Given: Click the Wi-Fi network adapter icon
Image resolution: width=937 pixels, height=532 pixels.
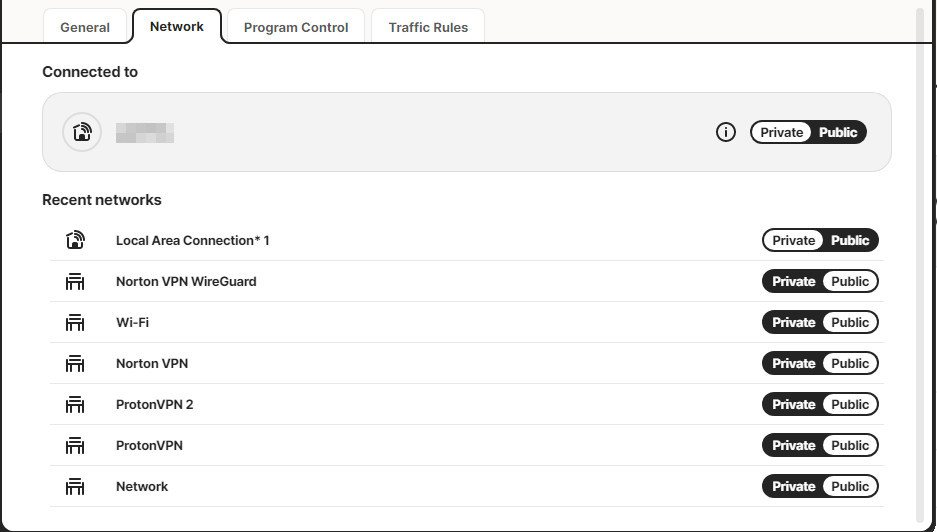Looking at the screenshot, I should click(x=75, y=323).
